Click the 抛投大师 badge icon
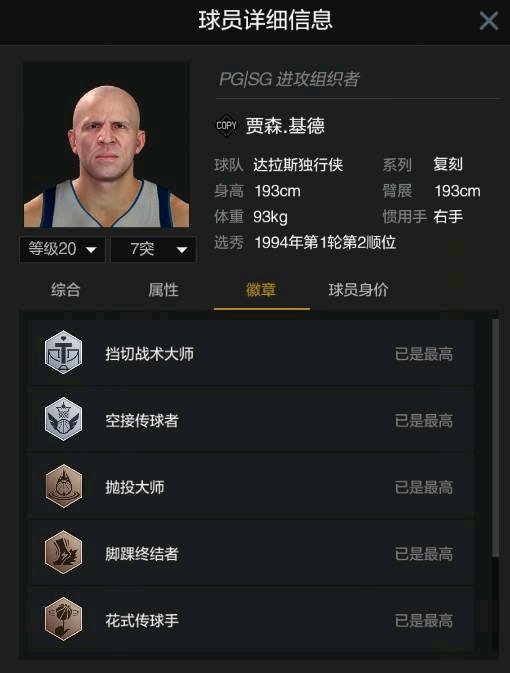510x673 pixels. (x=64, y=486)
